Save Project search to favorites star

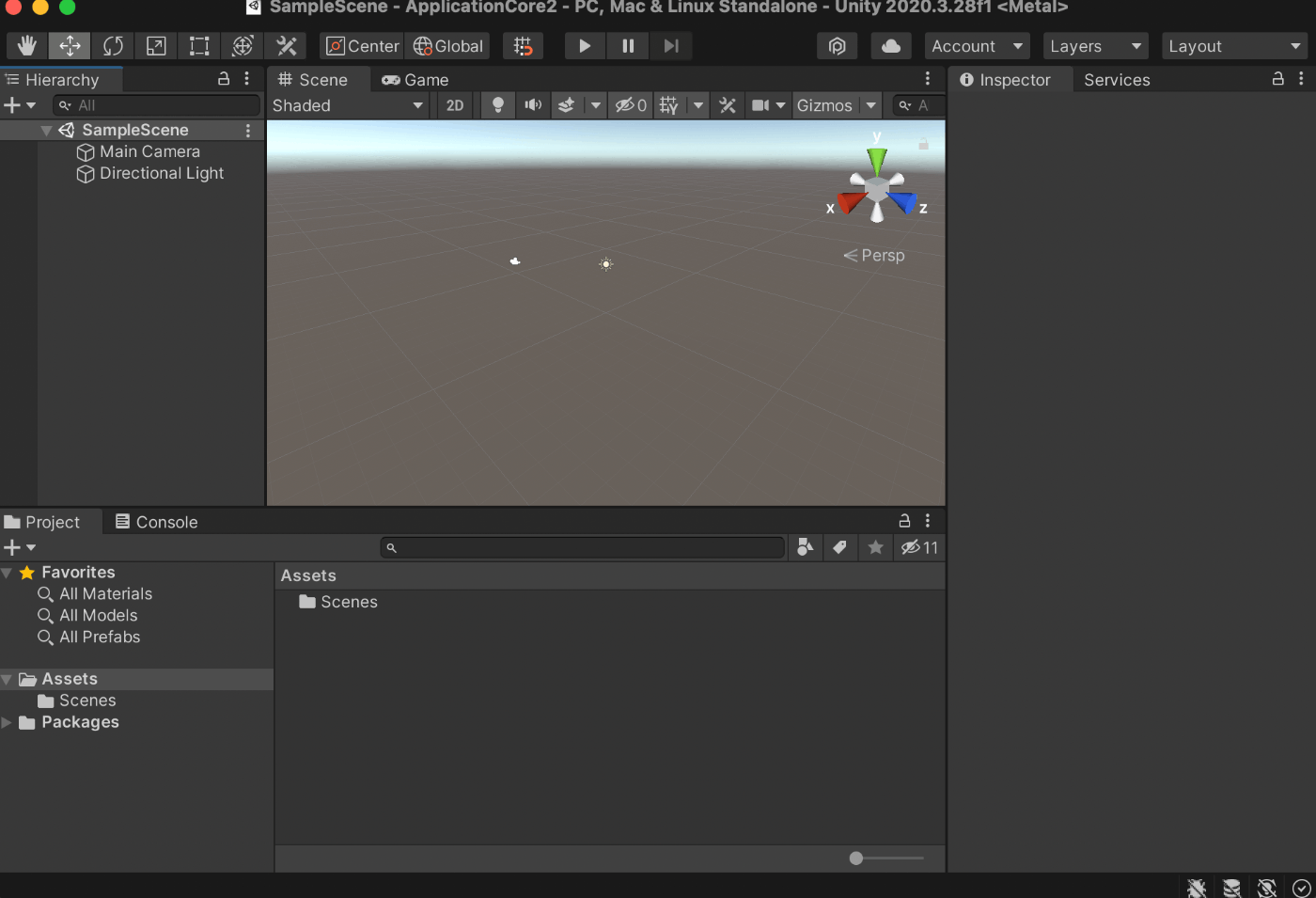[x=876, y=547]
